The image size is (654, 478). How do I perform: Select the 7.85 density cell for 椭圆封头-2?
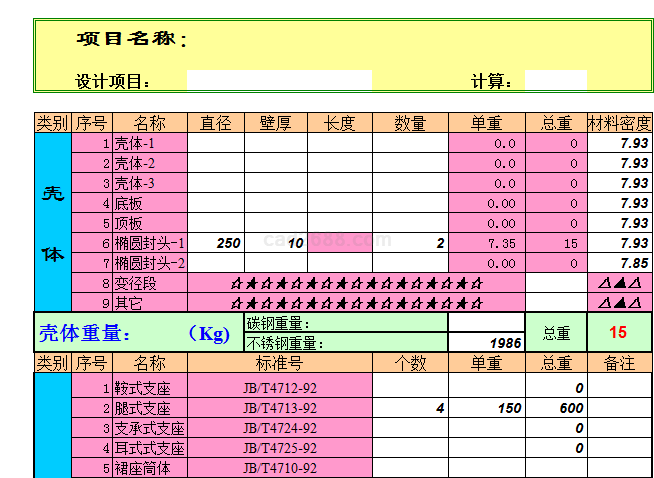coord(619,263)
